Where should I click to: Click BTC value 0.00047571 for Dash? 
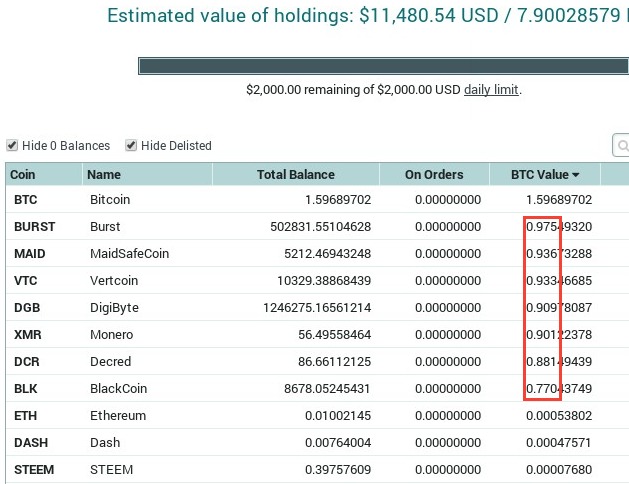558,442
